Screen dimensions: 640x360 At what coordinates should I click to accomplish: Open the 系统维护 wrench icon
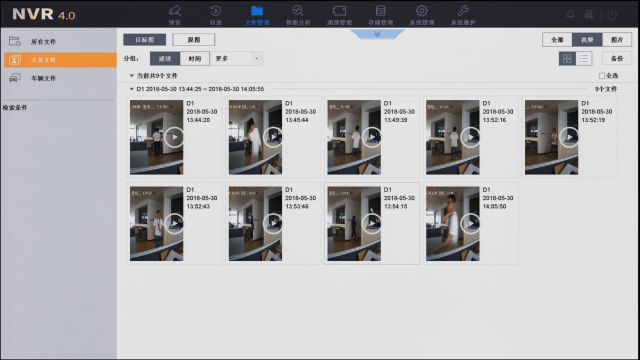(463, 10)
